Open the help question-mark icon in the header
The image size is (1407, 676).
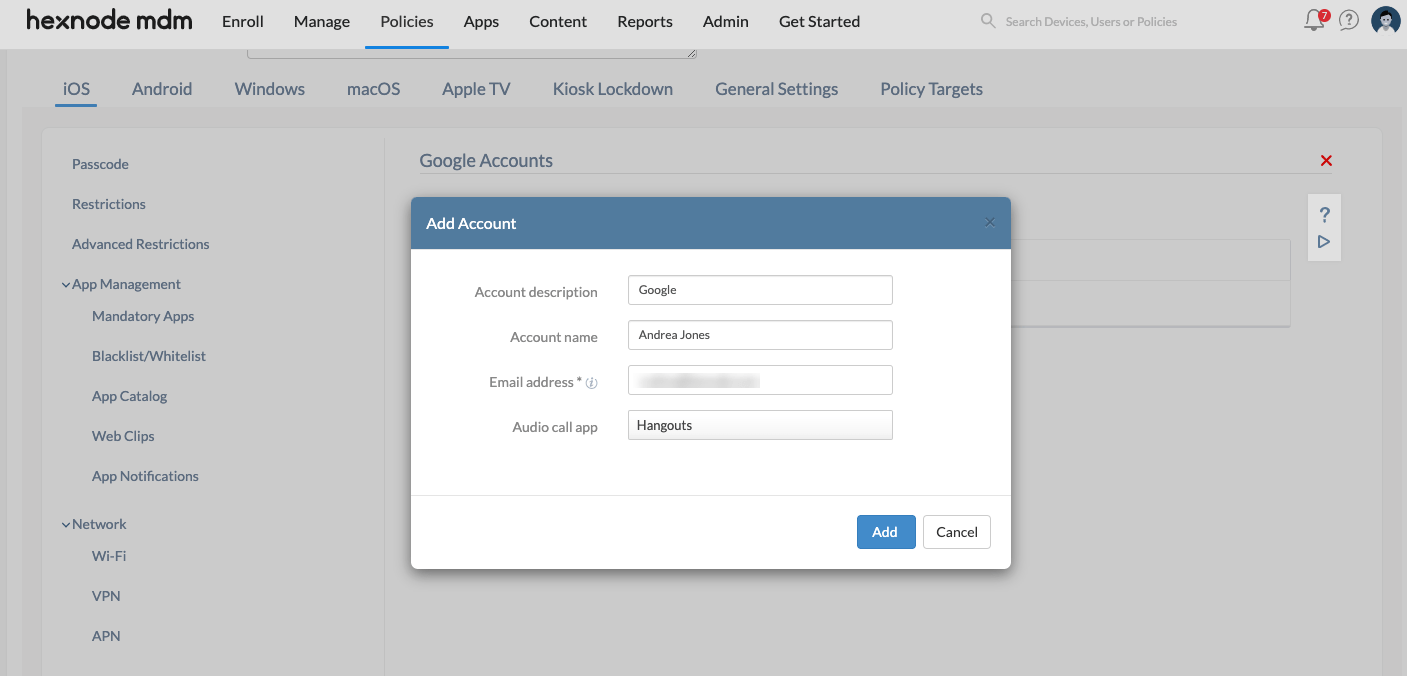tap(1348, 20)
